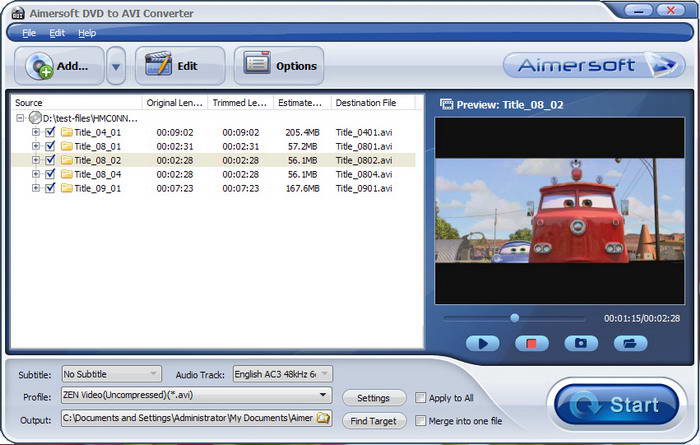Click the Add disc toolbar button
Image resolution: width=700 pixels, height=445 pixels.
pos(59,66)
